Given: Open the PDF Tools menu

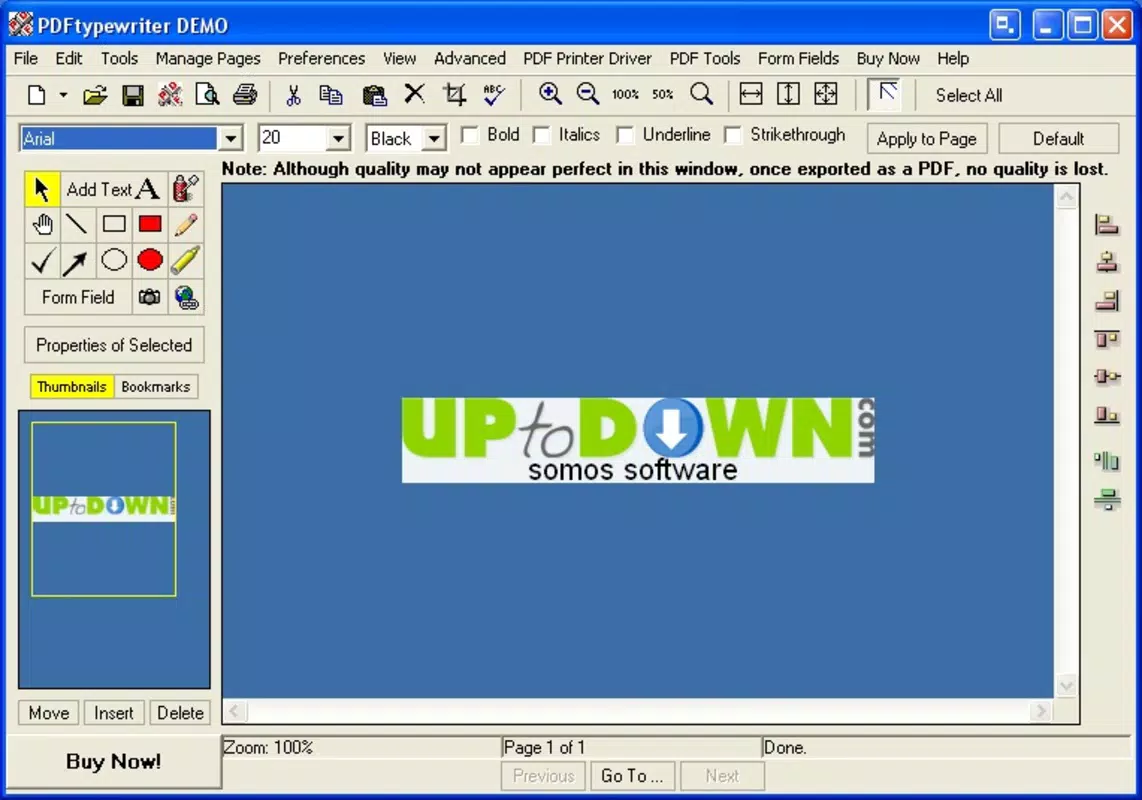Looking at the screenshot, I should tap(704, 58).
